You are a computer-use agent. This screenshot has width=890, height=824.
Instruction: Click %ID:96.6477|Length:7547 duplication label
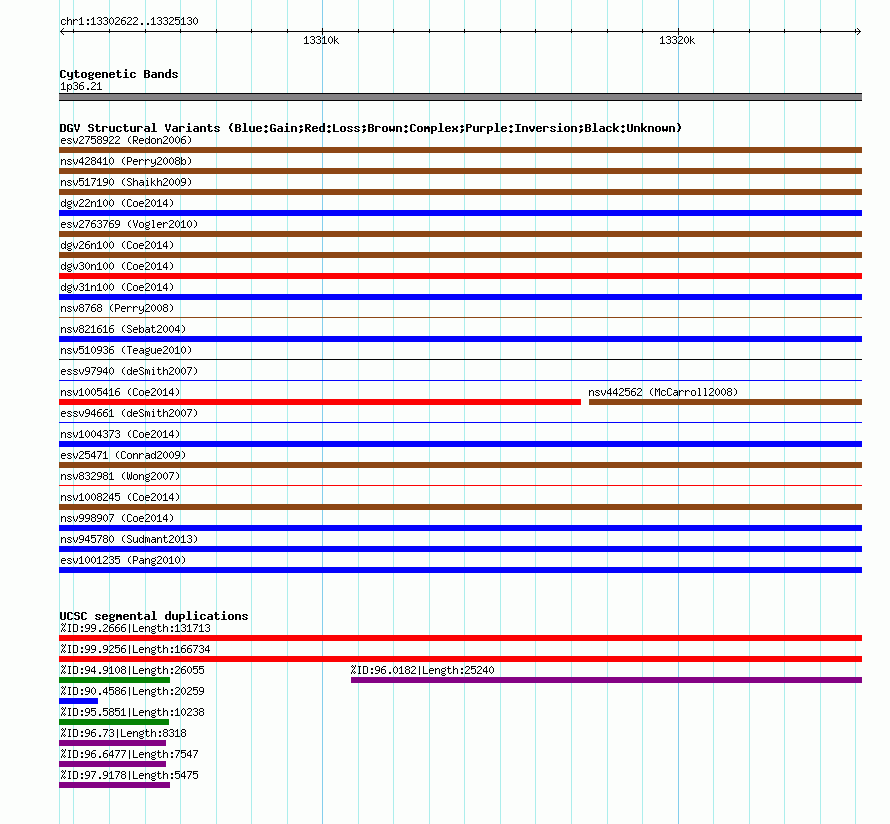129,754
